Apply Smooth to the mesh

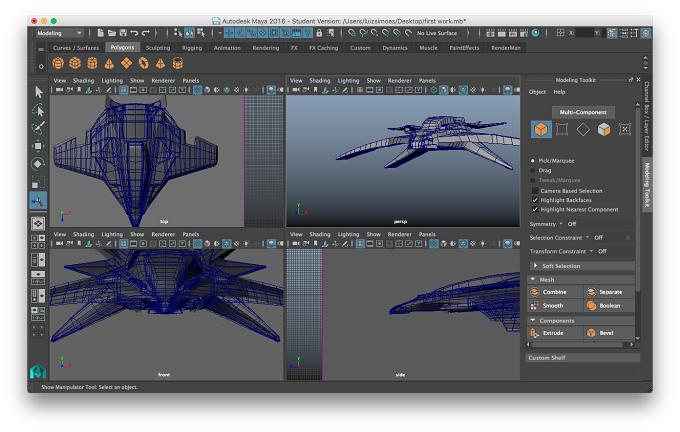pos(555,305)
